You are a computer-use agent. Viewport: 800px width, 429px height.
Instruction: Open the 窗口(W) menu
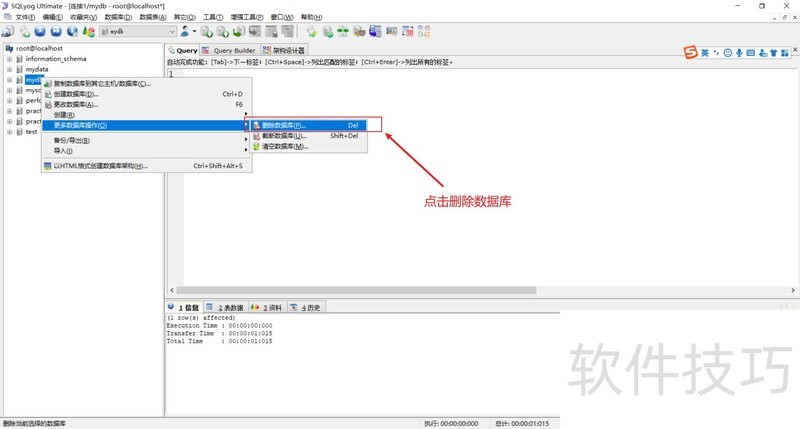(282, 17)
